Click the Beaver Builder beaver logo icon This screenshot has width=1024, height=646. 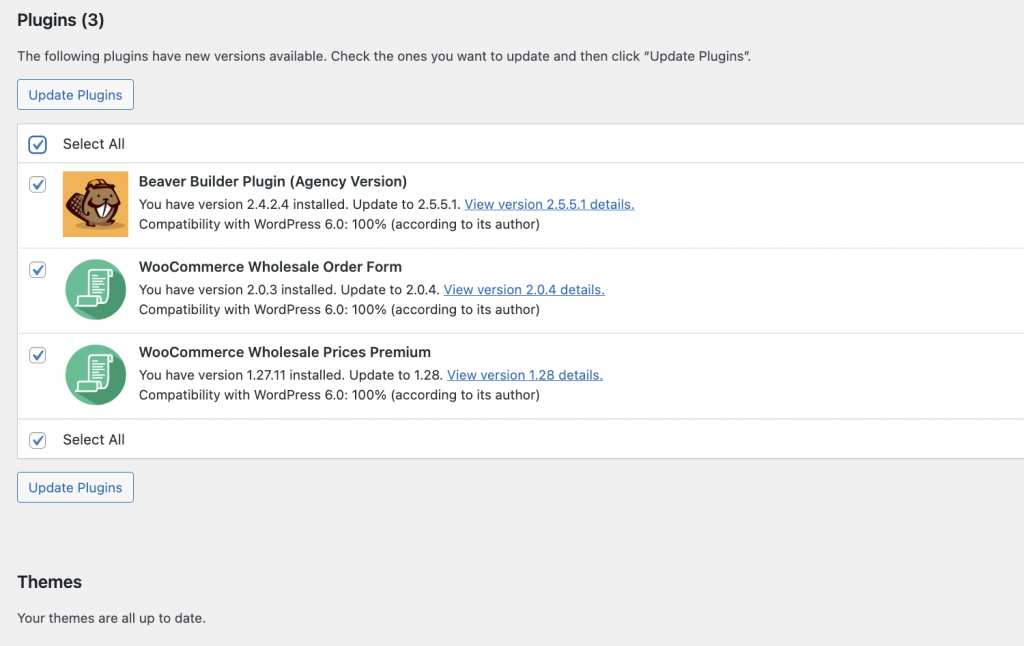coord(95,204)
